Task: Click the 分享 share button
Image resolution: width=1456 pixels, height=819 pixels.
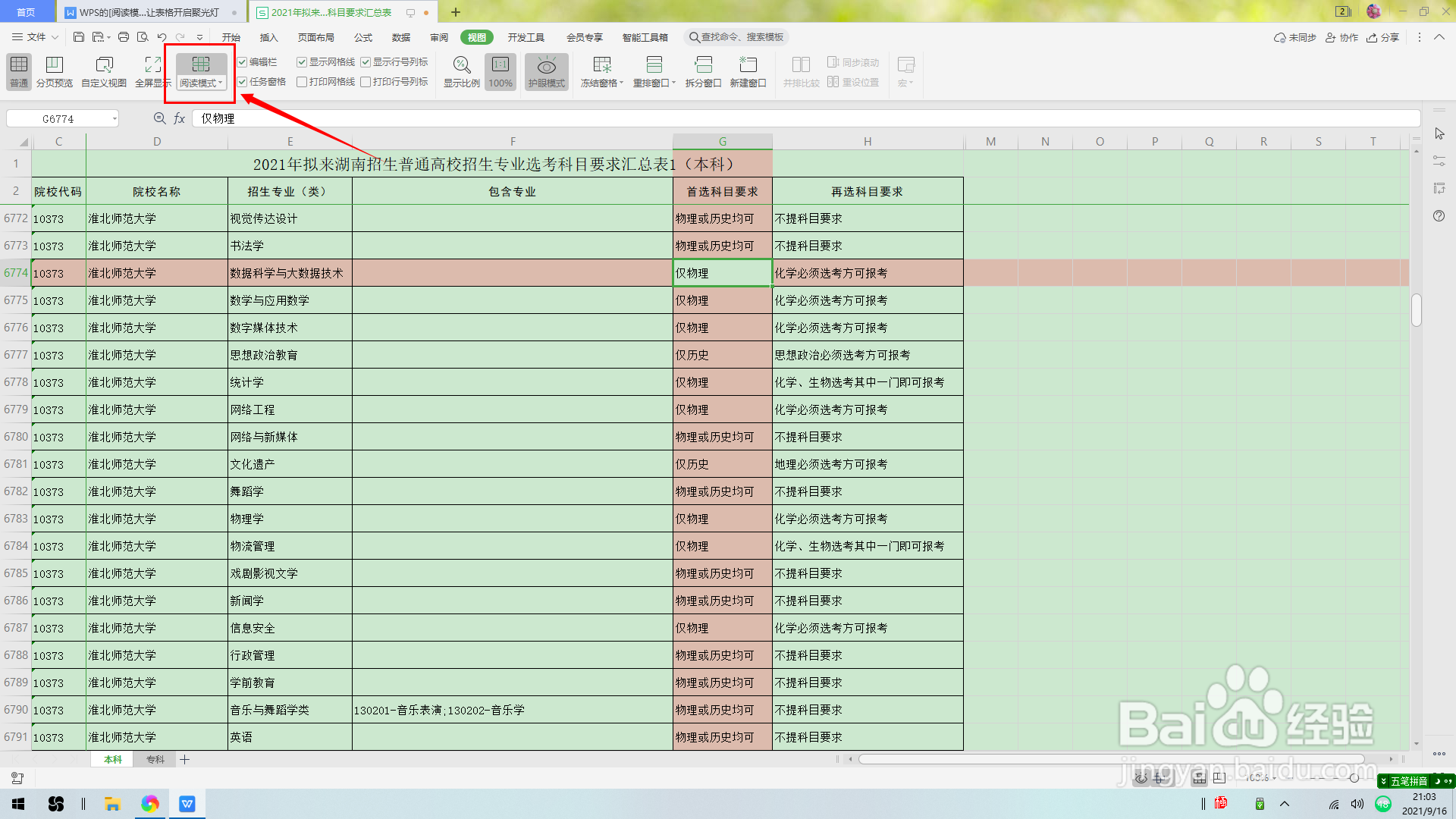Action: [1382, 37]
